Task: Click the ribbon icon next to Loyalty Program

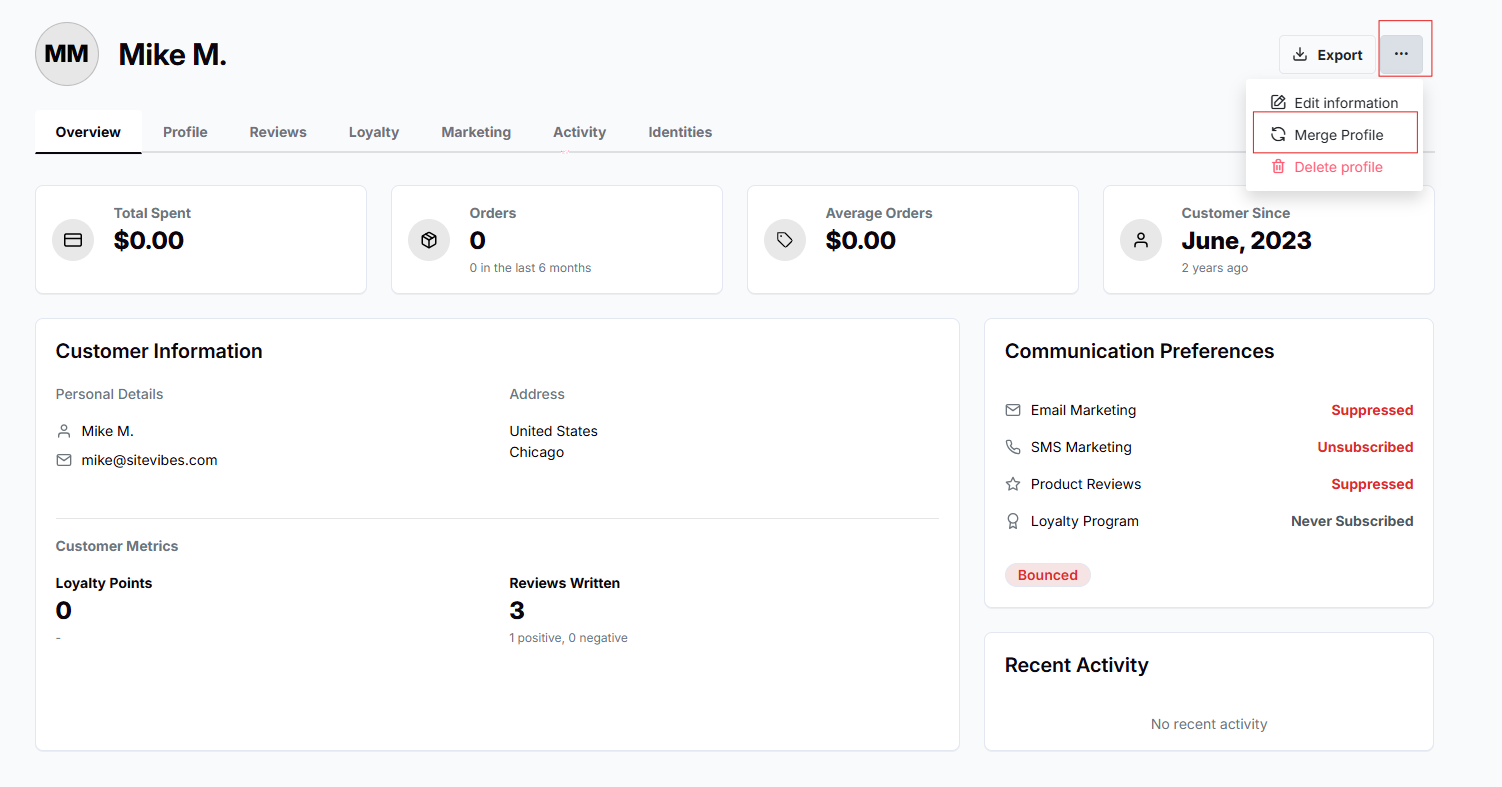Action: (1013, 521)
